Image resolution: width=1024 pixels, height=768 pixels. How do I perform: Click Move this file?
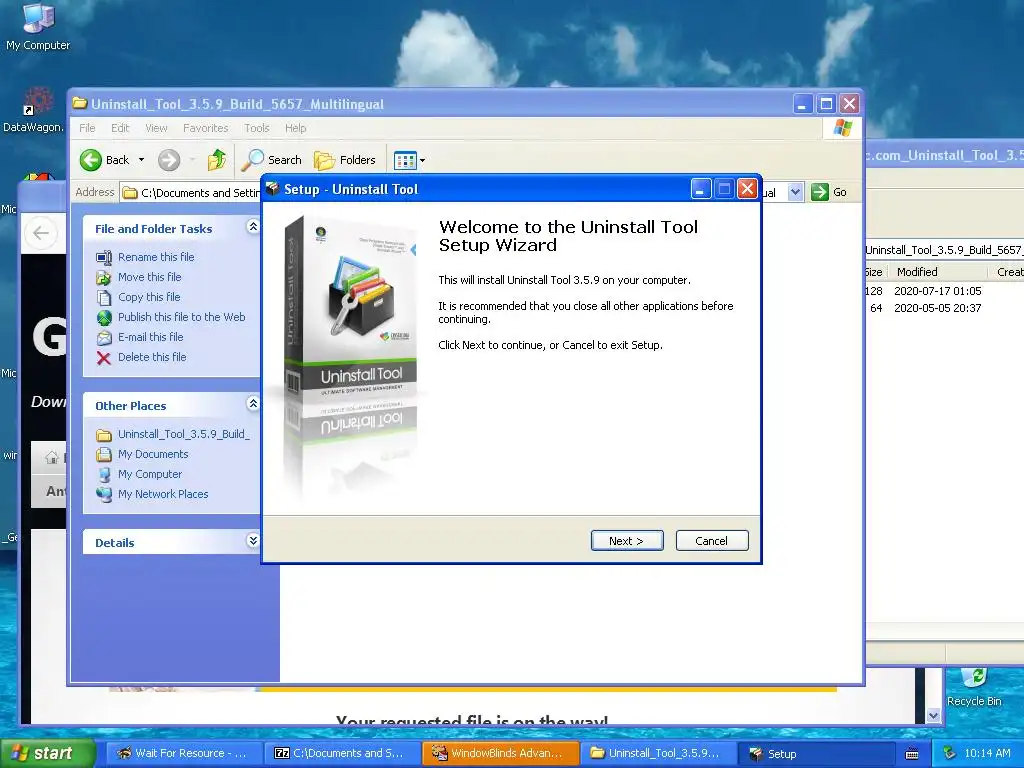point(150,277)
